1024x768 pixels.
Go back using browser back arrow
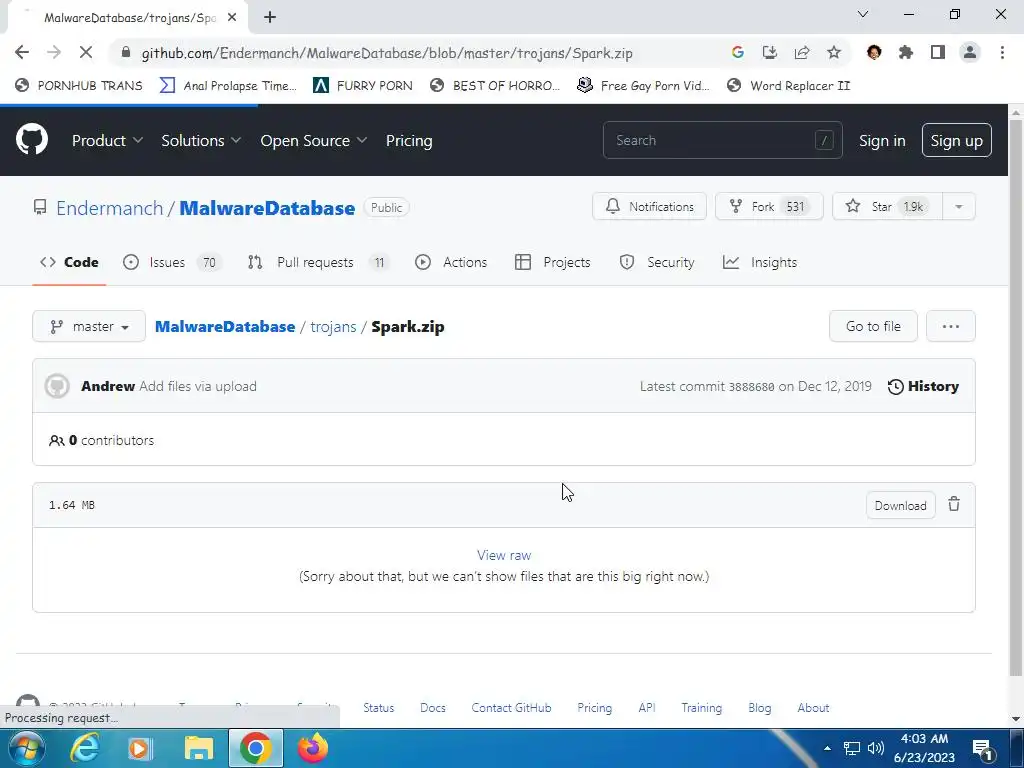pyautogui.click(x=22, y=53)
